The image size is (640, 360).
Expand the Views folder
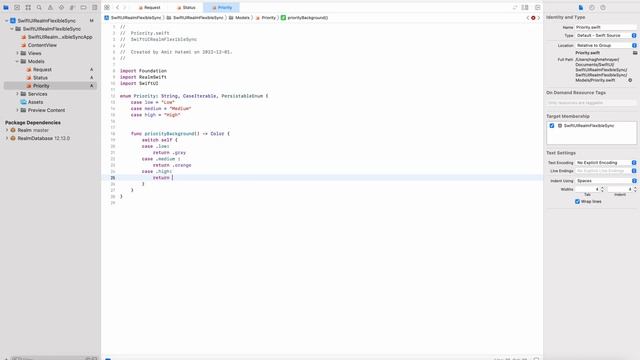[17, 53]
